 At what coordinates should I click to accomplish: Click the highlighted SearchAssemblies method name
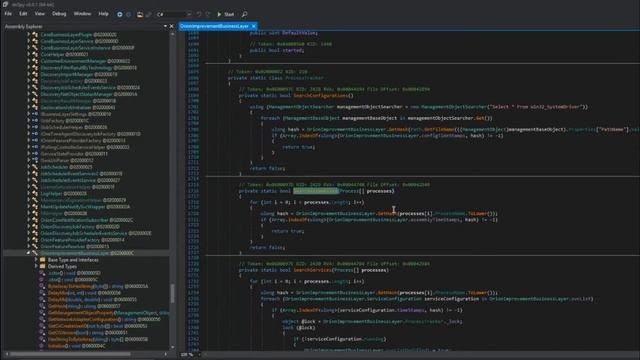pyautogui.click(x=316, y=191)
